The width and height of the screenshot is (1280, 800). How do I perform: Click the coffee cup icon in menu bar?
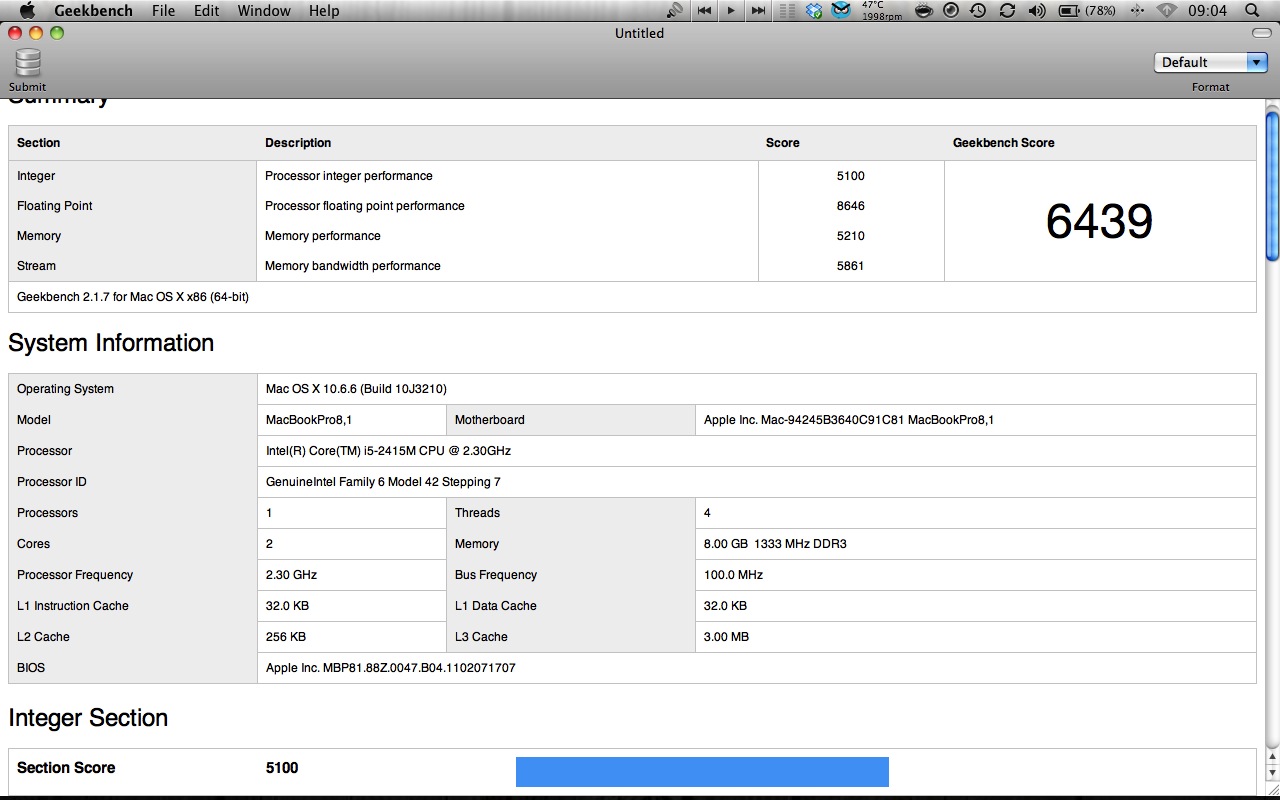(925, 10)
